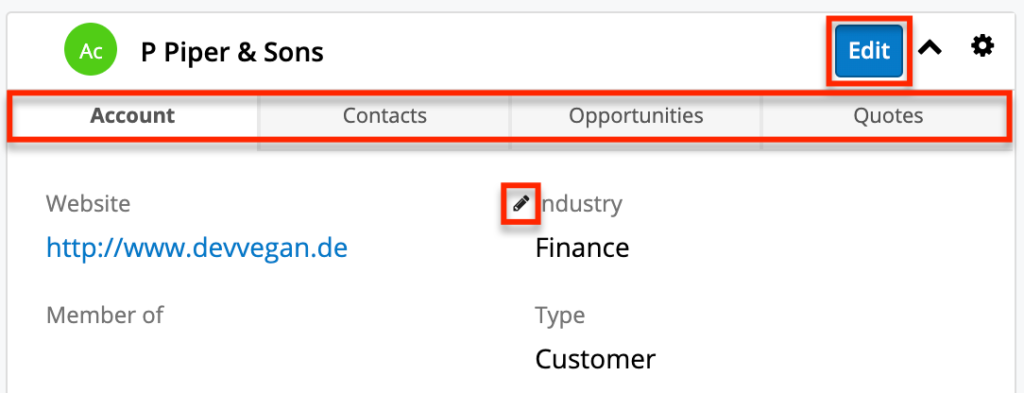This screenshot has width=1024, height=393.
Task: Click the blue Edit button
Action: click(x=869, y=51)
